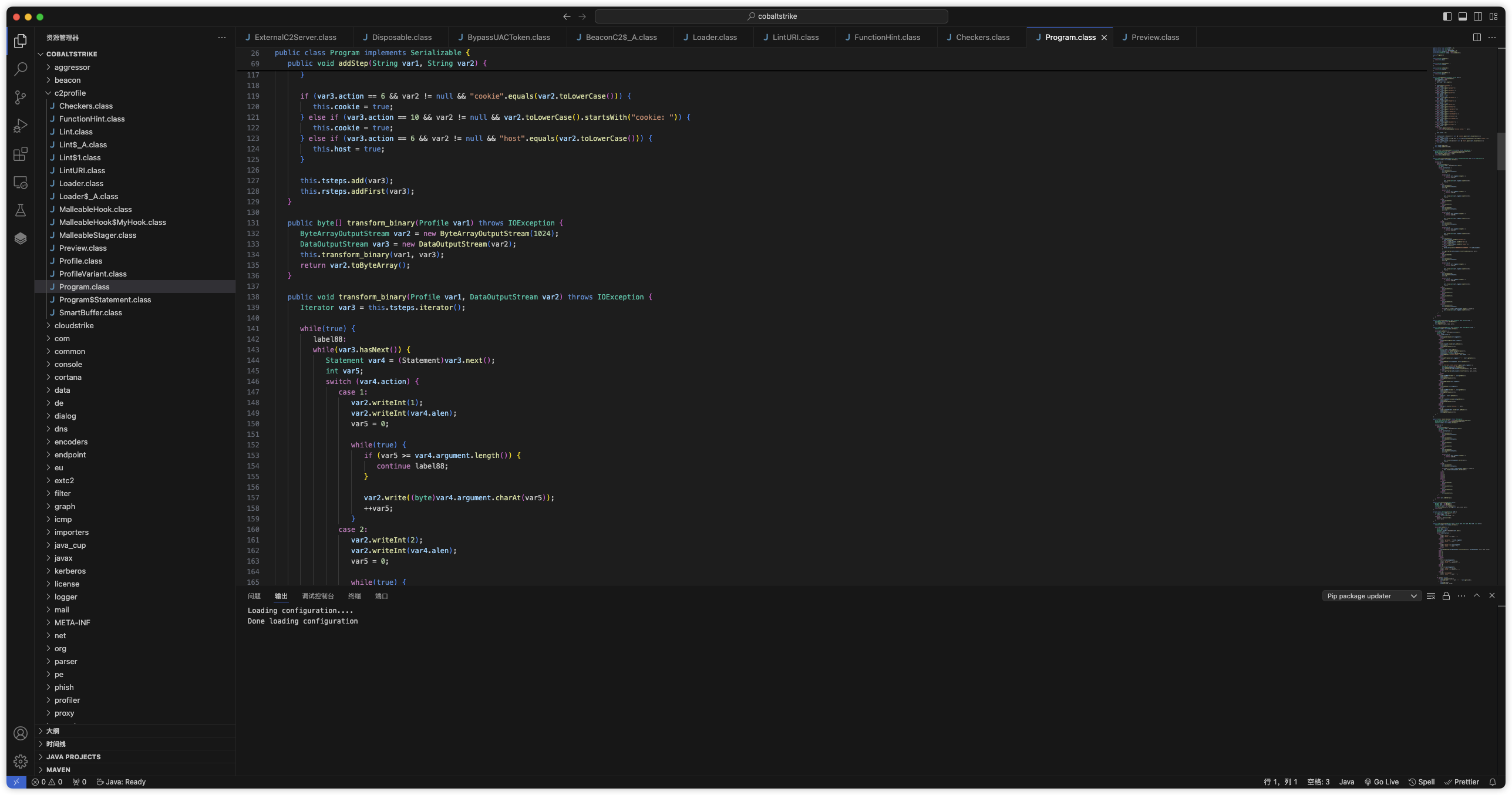Switch to the 终端 panel tab

(354, 596)
